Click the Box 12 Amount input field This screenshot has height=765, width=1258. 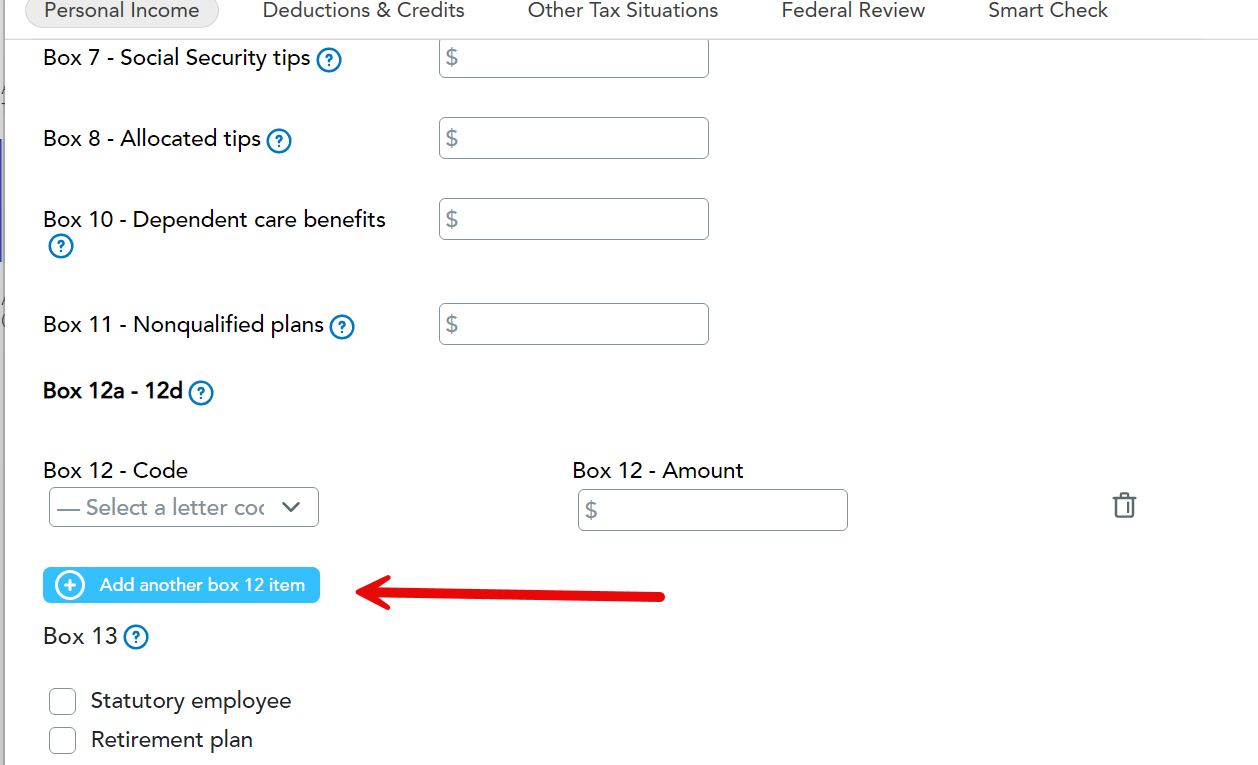coord(713,510)
